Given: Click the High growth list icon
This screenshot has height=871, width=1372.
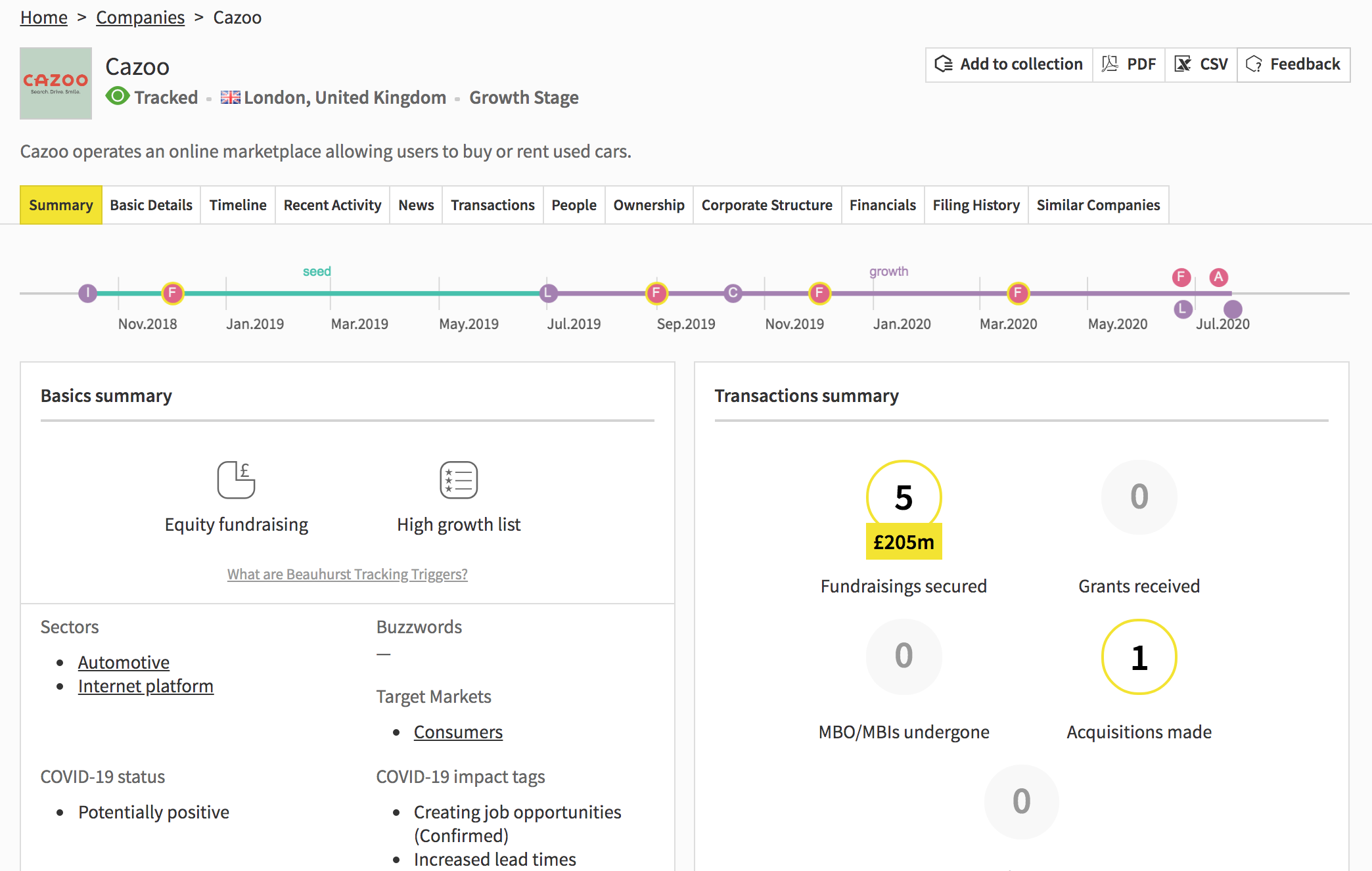Looking at the screenshot, I should pos(459,480).
